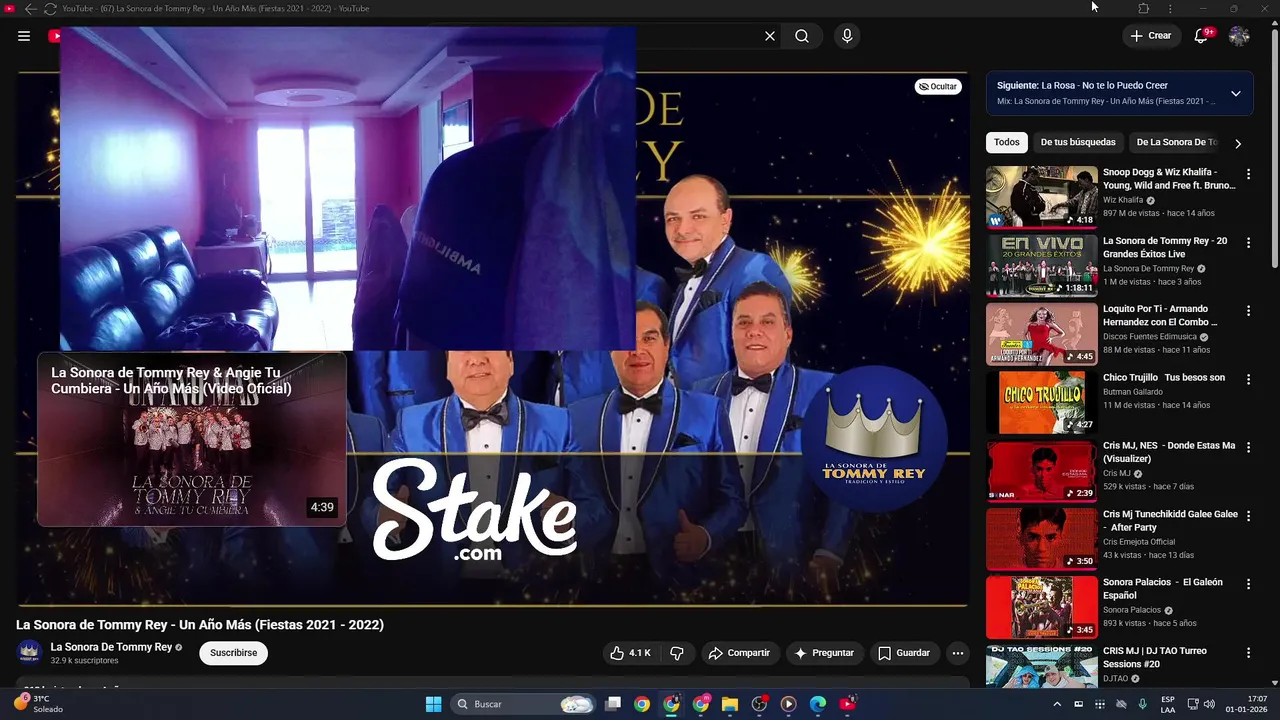The image size is (1280, 720).
Task: Open the account avatar menu
Action: tap(1239, 36)
